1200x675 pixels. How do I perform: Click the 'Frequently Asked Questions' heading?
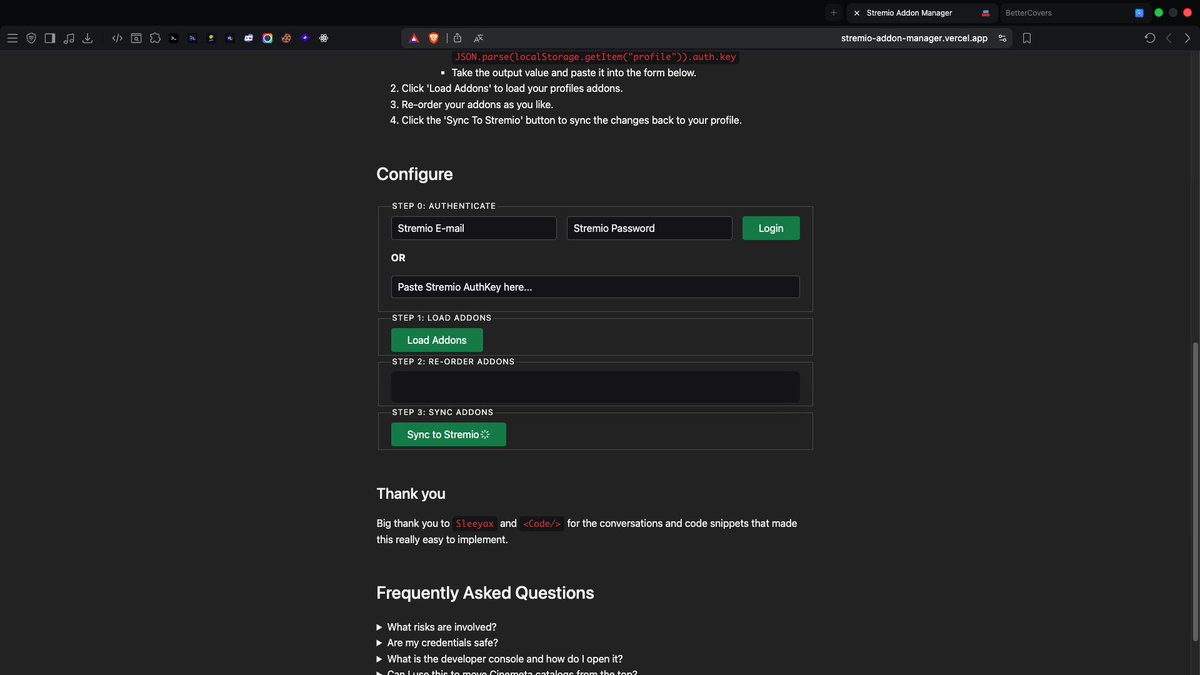(x=485, y=593)
